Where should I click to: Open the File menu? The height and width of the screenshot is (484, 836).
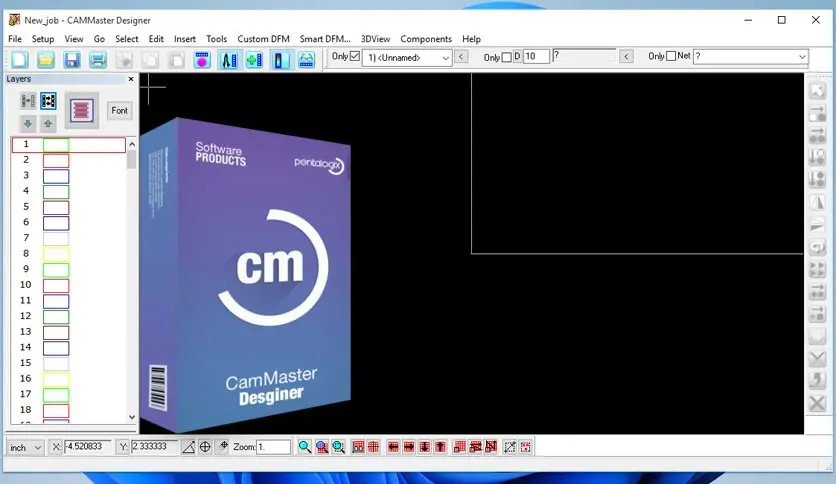(15, 39)
